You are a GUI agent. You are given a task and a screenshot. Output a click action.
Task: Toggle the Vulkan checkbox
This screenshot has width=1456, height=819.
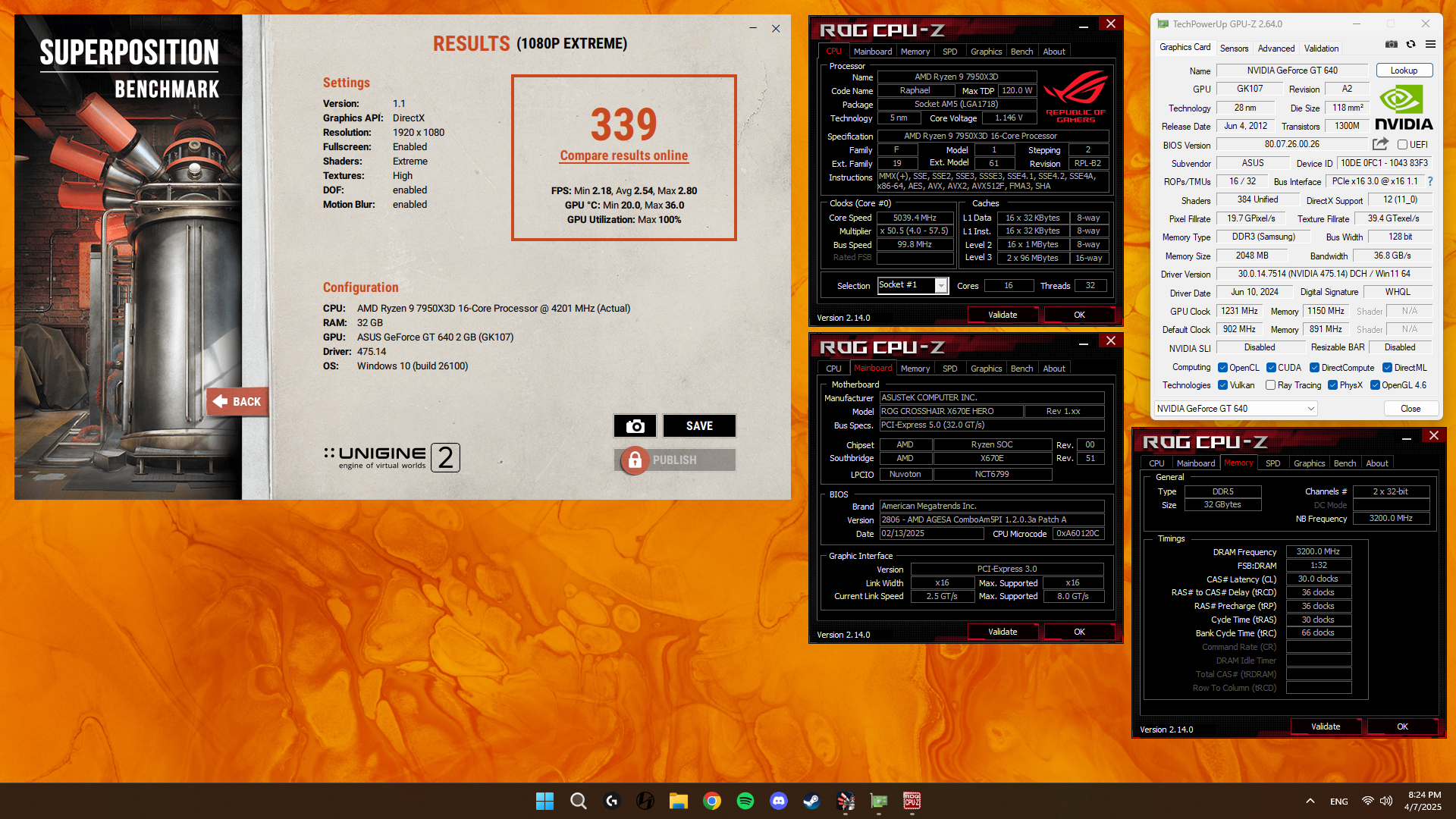pyautogui.click(x=1222, y=385)
